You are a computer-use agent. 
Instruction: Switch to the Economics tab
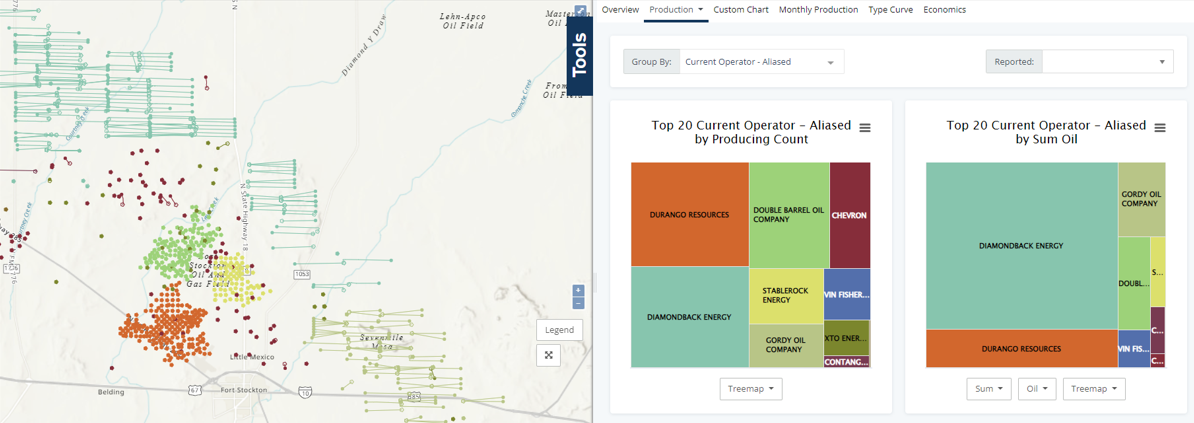point(944,10)
